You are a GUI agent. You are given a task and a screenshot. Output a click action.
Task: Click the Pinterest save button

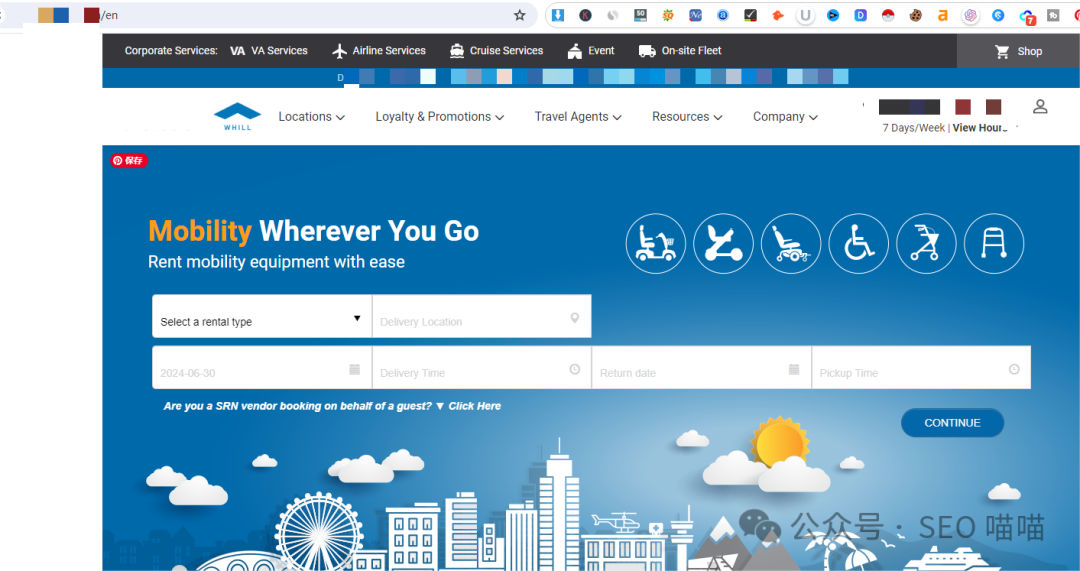[129, 160]
